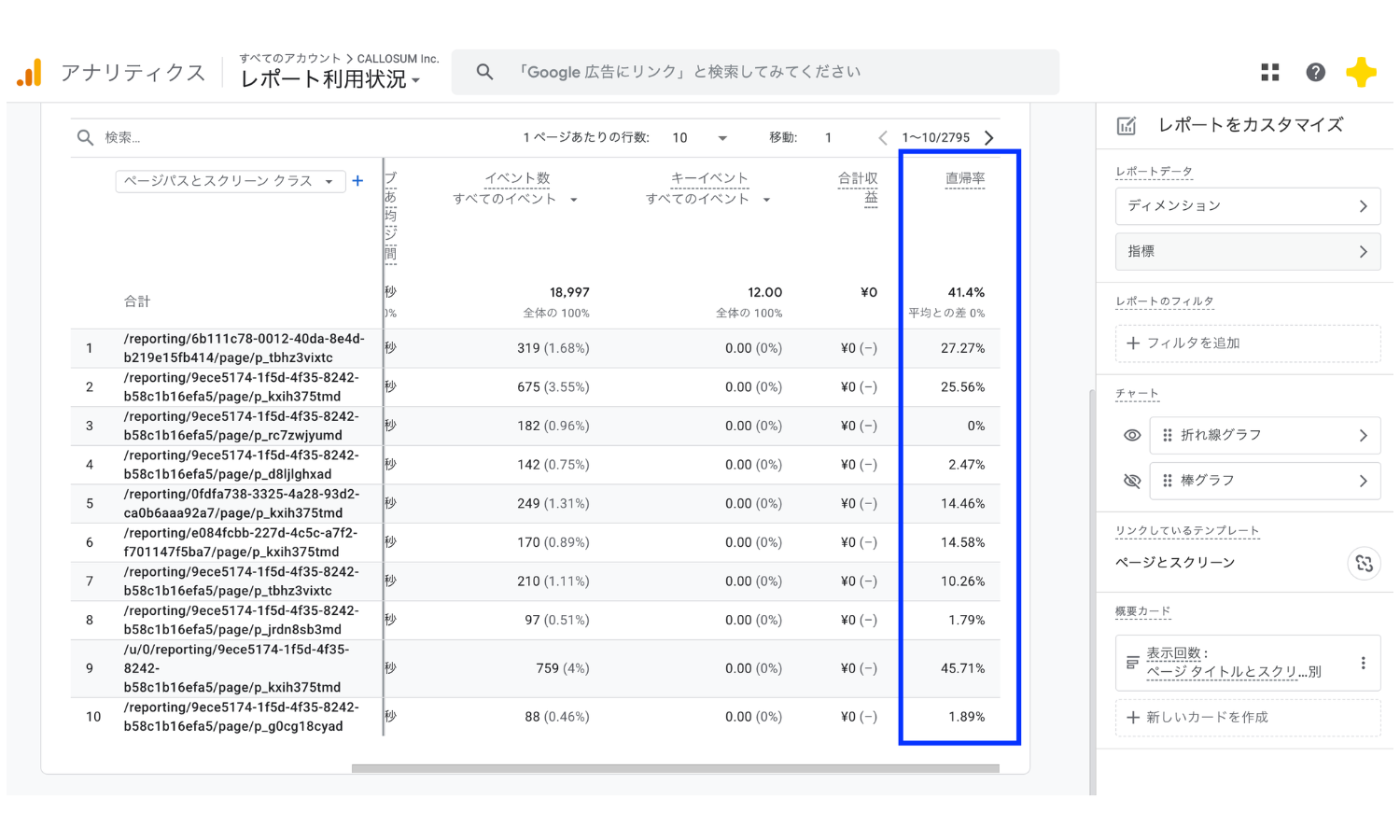Click the 移動 page number field
This screenshot has width=1400, height=840.
pyautogui.click(x=829, y=137)
